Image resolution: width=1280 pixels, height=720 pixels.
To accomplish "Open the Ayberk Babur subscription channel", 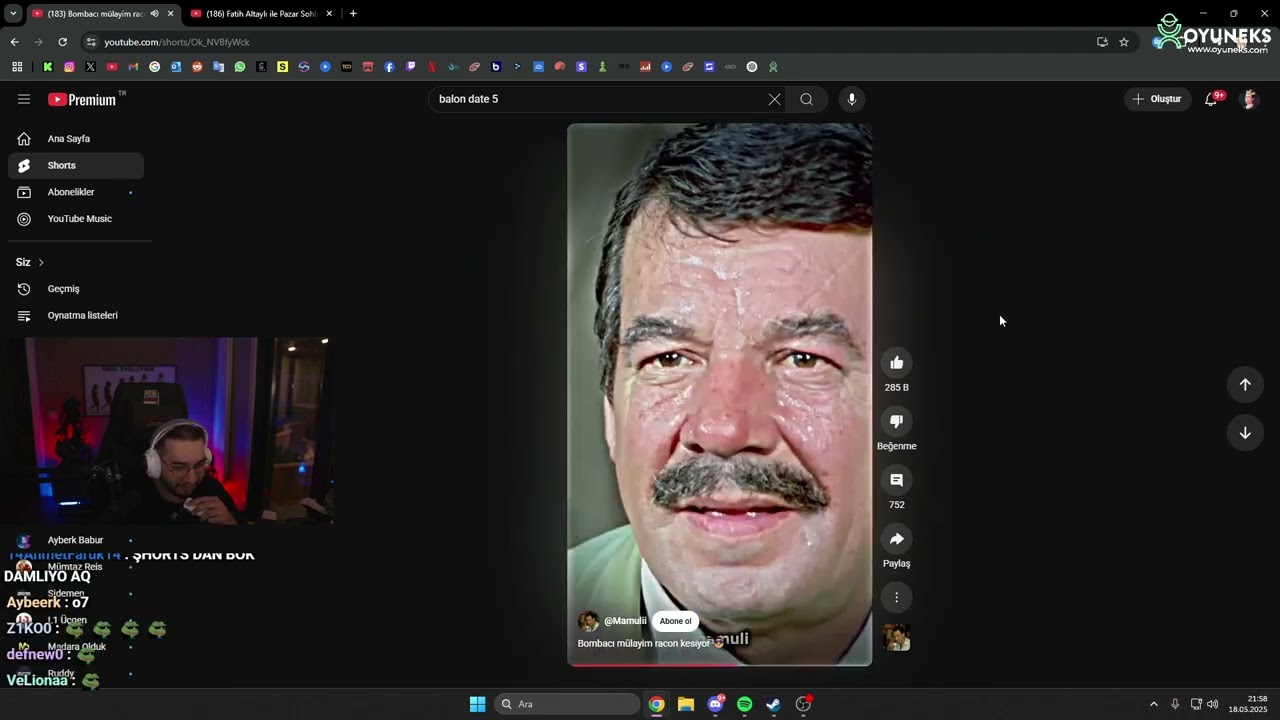I will coord(76,540).
